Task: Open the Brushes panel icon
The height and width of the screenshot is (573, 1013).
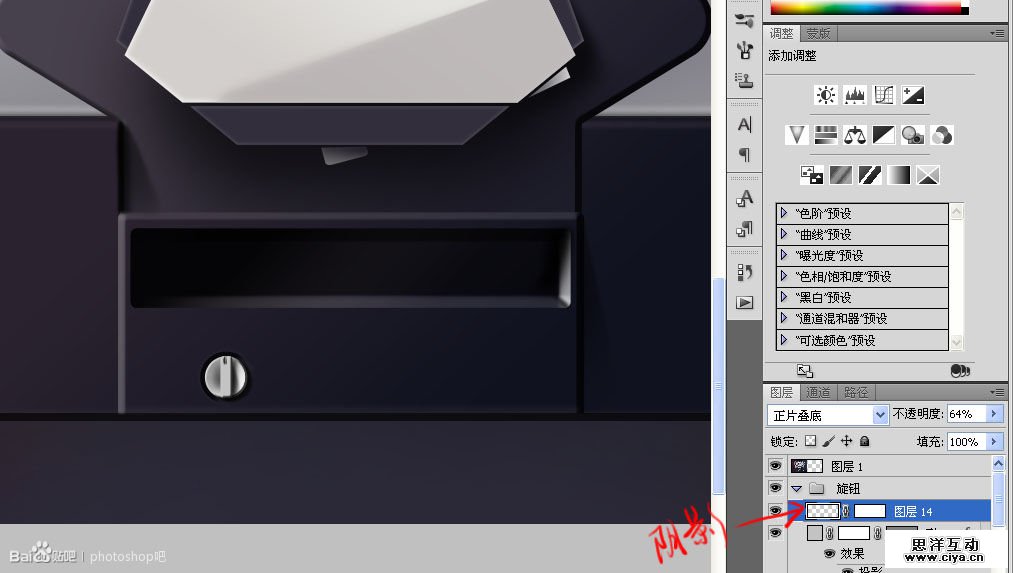Action: click(x=744, y=20)
